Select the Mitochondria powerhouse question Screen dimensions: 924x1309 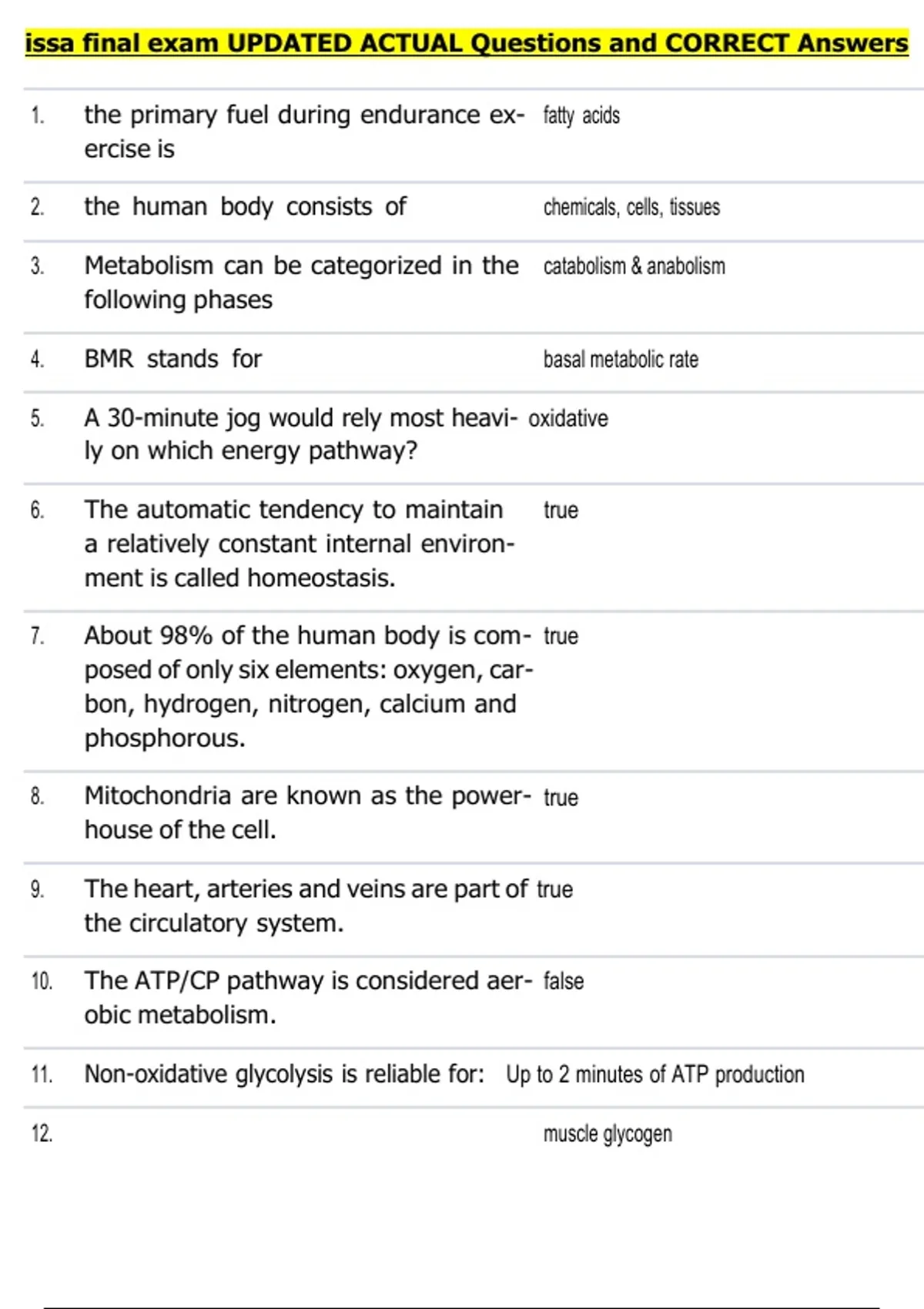(306, 812)
